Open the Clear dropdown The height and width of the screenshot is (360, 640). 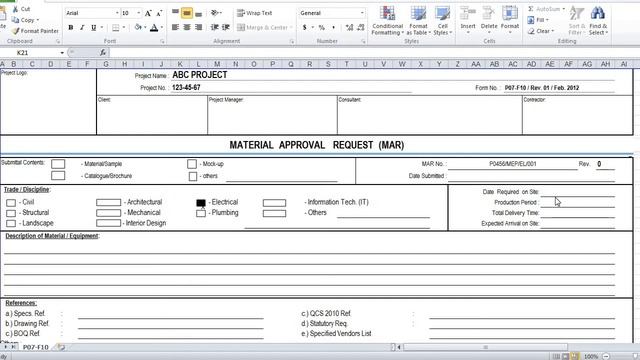coord(541,31)
